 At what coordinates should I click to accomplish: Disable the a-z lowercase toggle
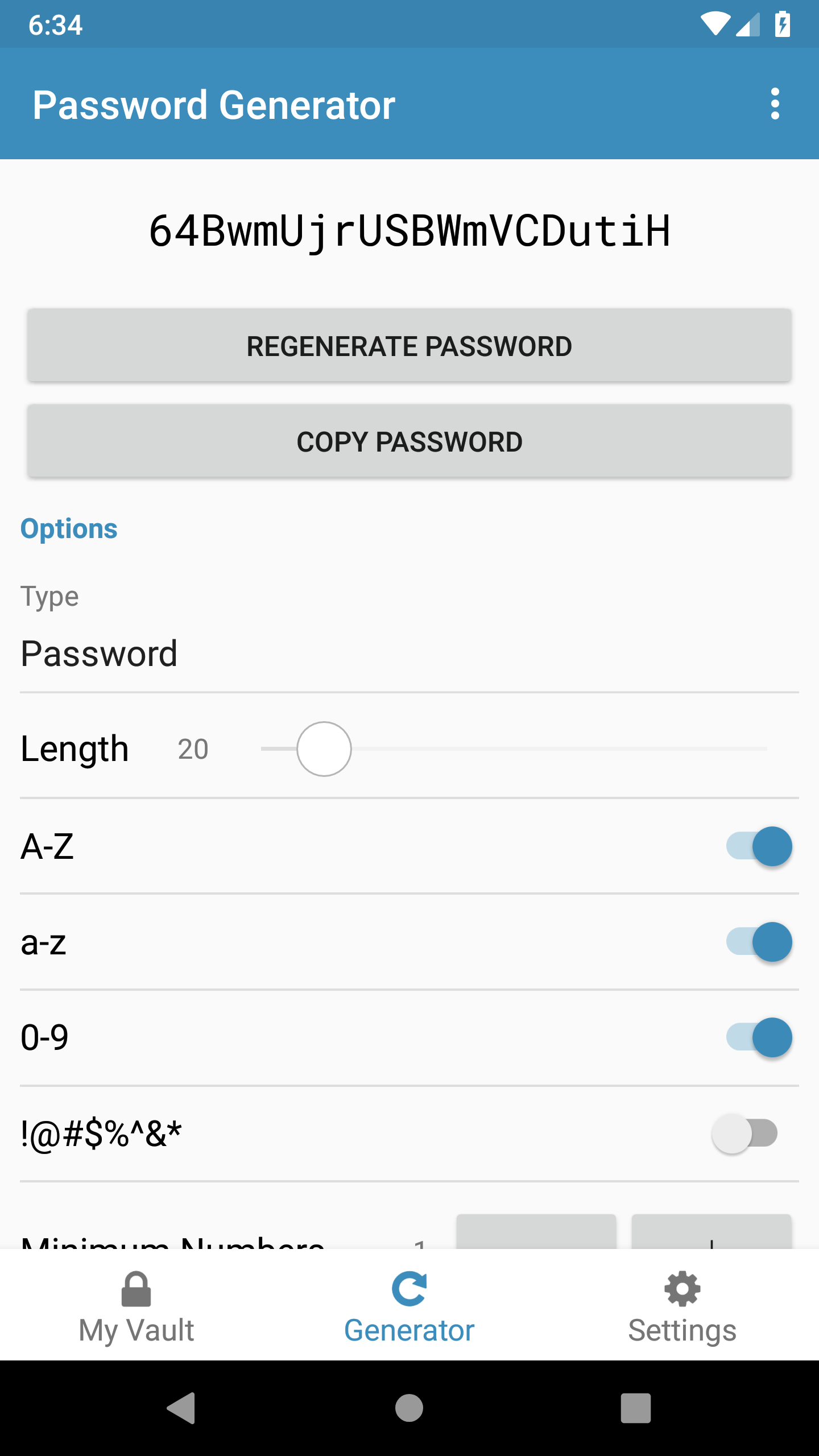(759, 942)
